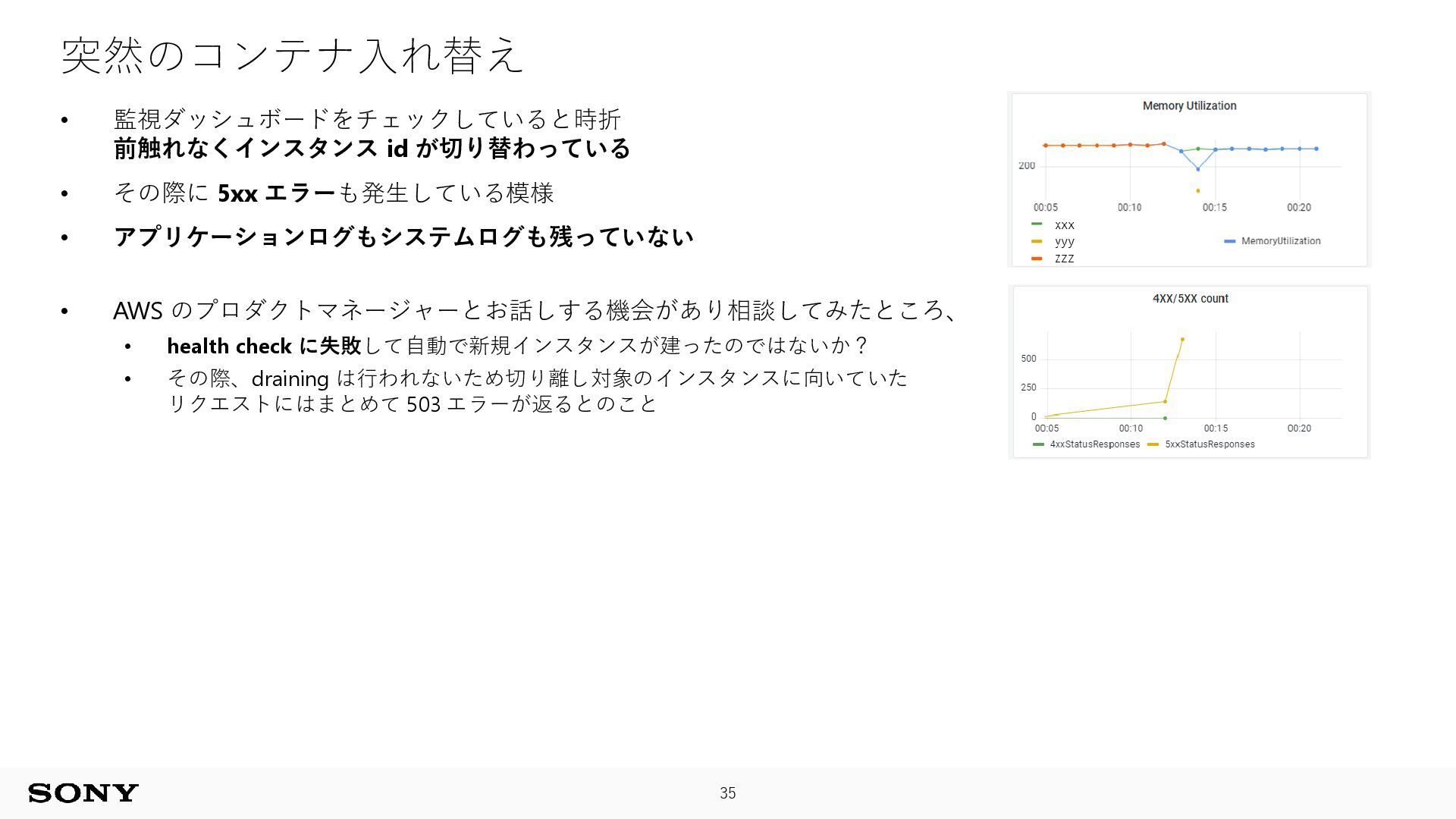
Task: Click the sub-bullet health check に失敗
Action: coord(517,346)
